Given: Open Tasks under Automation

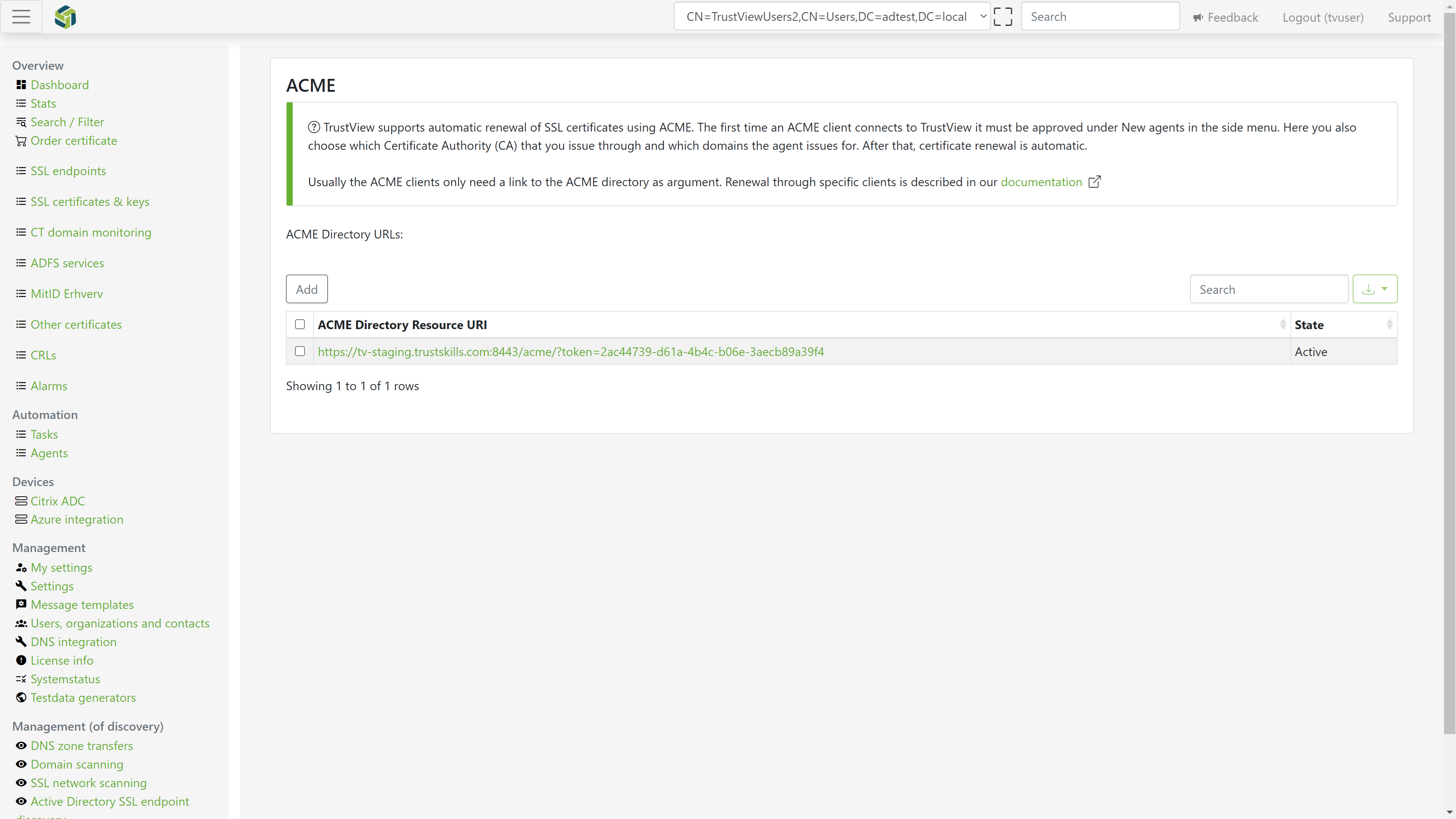Looking at the screenshot, I should (44, 434).
